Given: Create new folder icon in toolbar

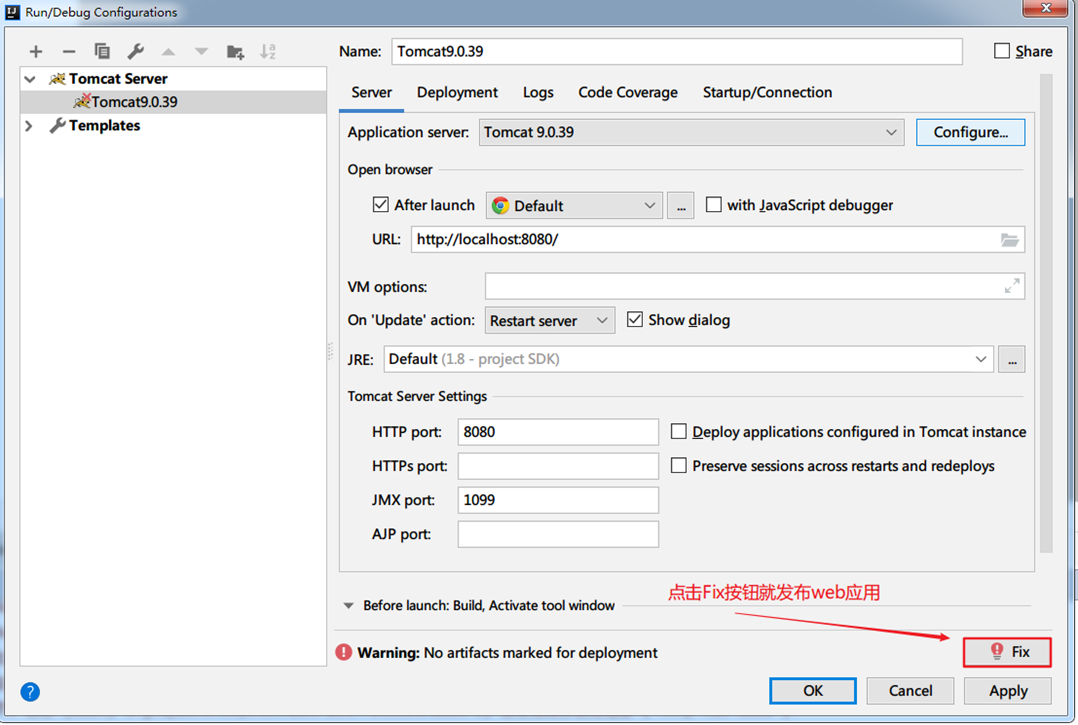Looking at the screenshot, I should pos(235,52).
